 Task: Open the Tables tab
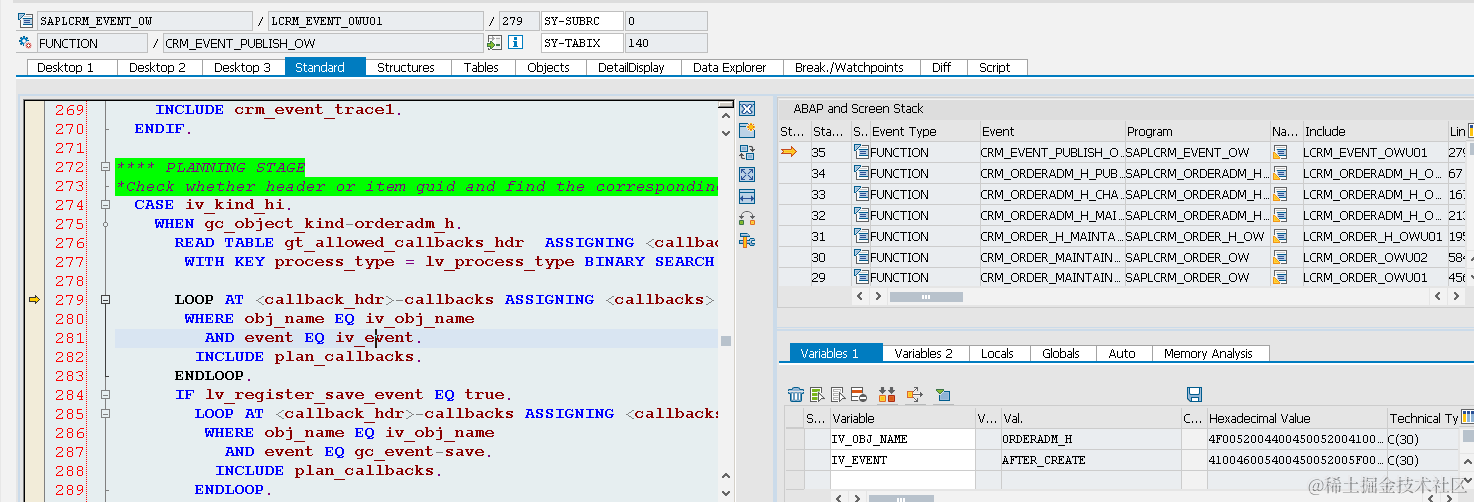(481, 67)
